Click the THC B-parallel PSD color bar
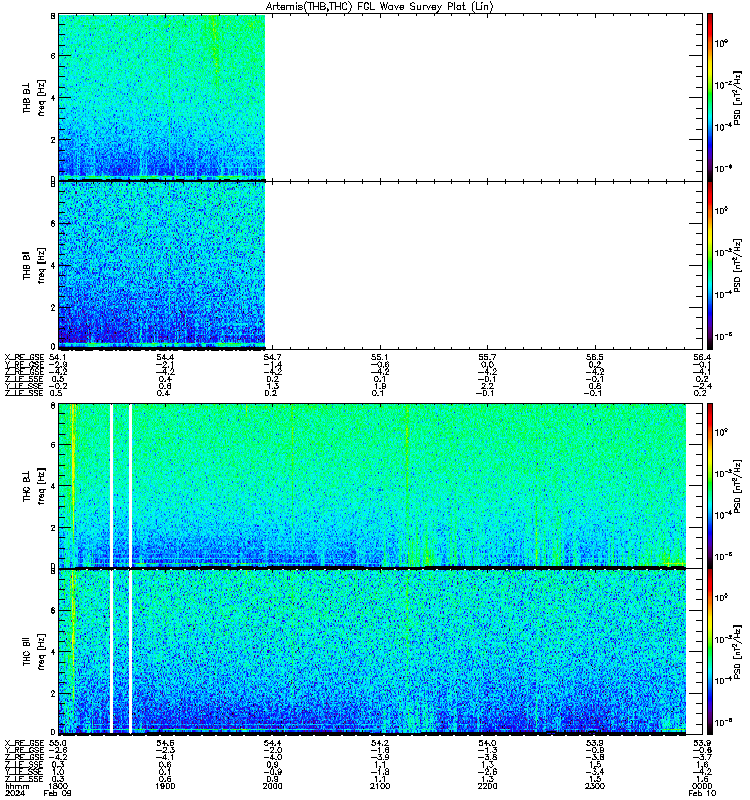 710,652
